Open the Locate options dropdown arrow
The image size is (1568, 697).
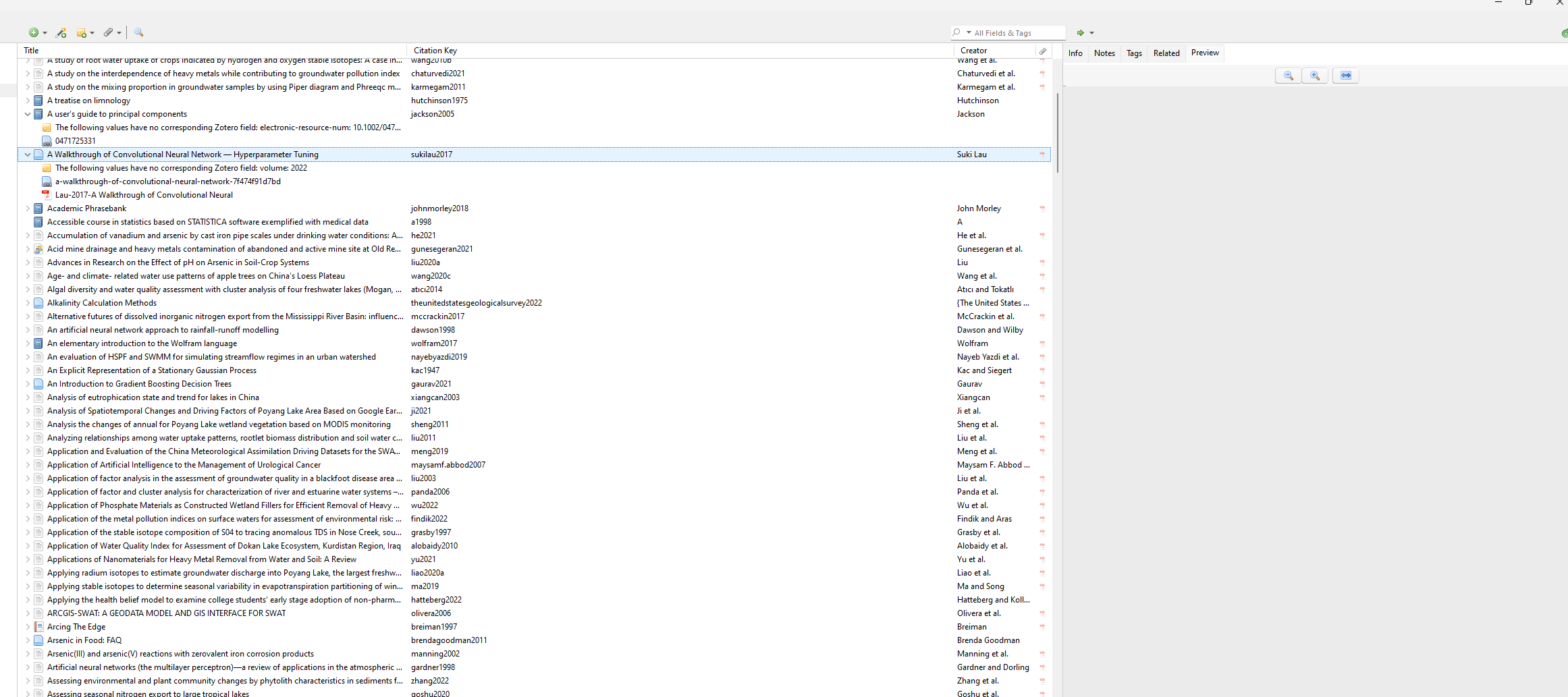point(1093,32)
